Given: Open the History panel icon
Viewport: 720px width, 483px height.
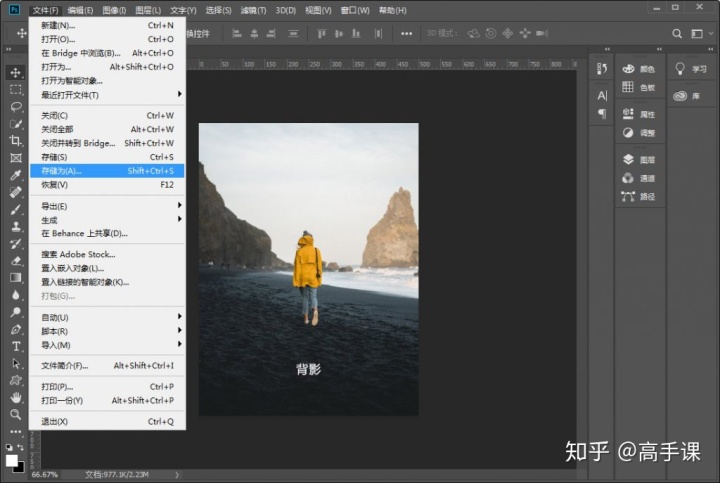Looking at the screenshot, I should coord(602,68).
